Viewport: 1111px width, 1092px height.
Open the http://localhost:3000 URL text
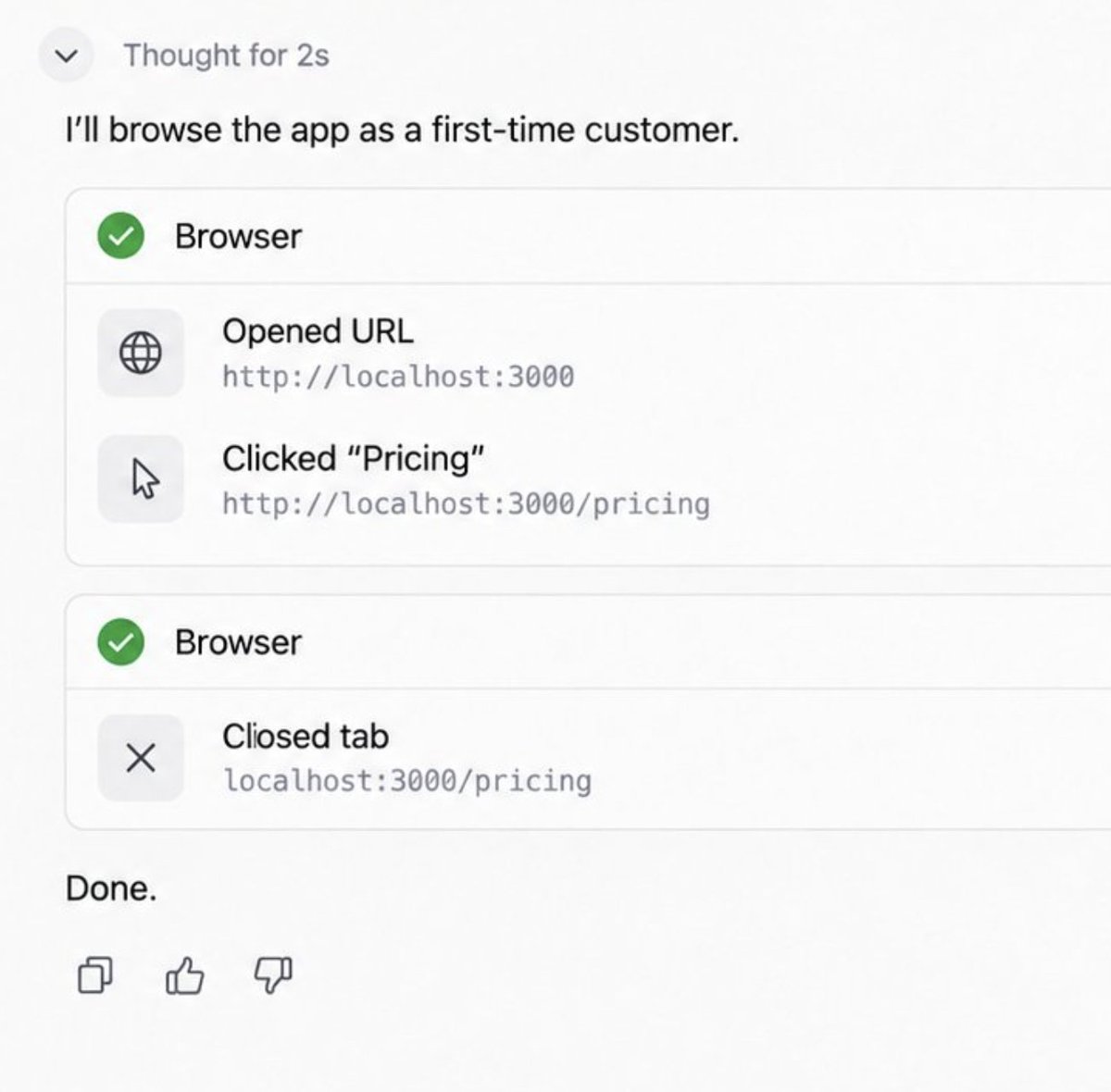(398, 377)
